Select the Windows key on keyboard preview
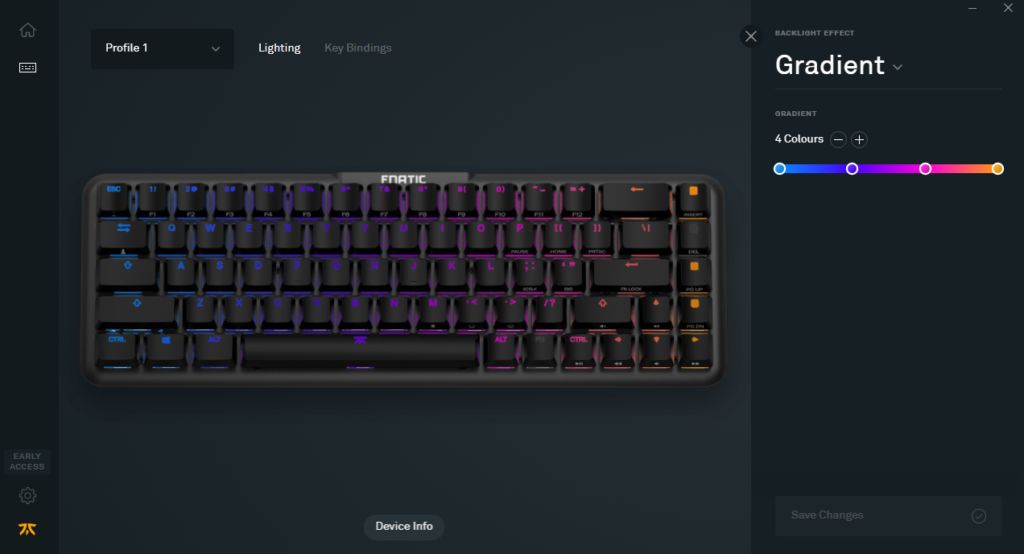The height and width of the screenshot is (554, 1024). click(165, 350)
